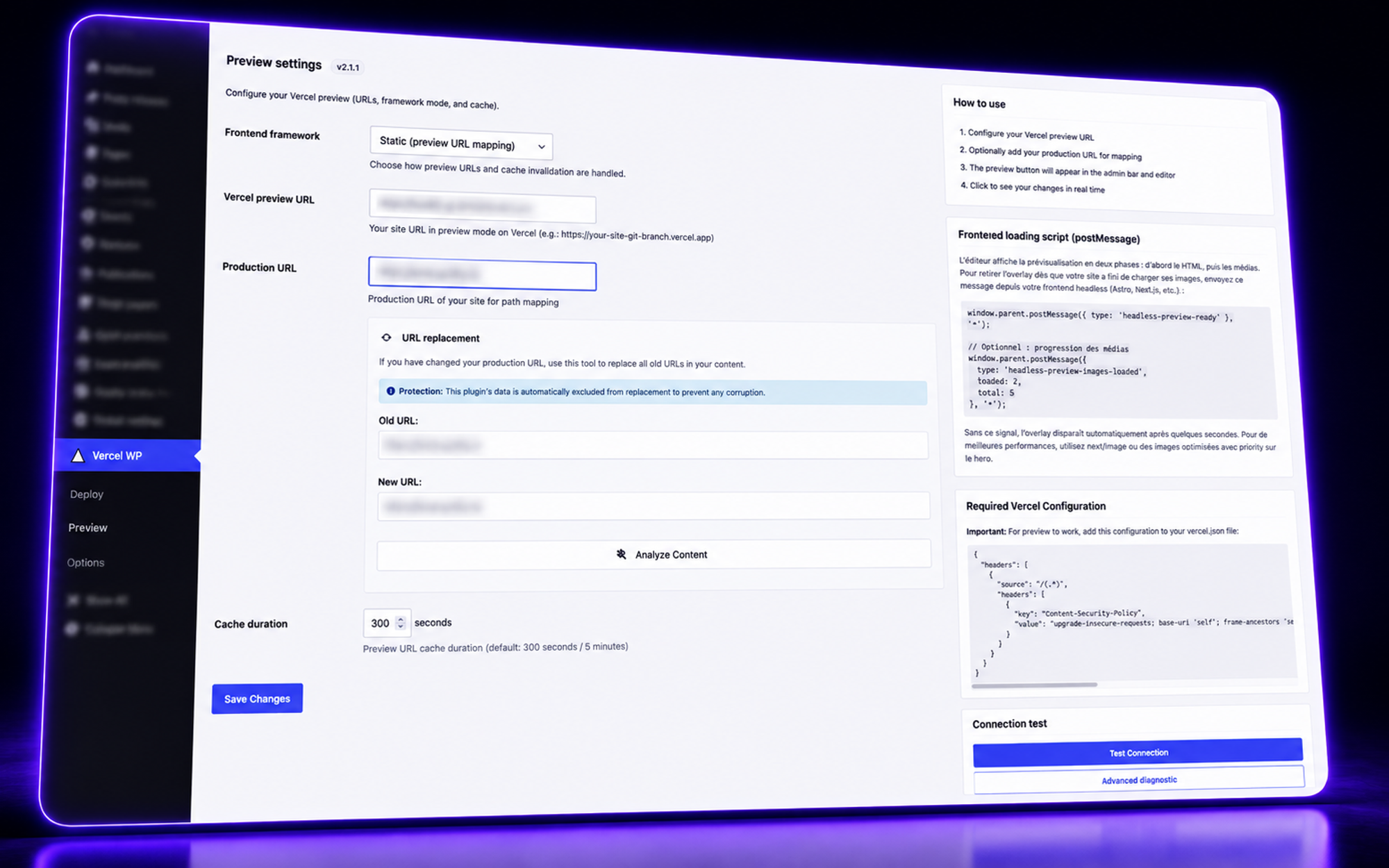The image size is (1389, 868).
Task: Open the Deploy submenu item
Action: [87, 494]
